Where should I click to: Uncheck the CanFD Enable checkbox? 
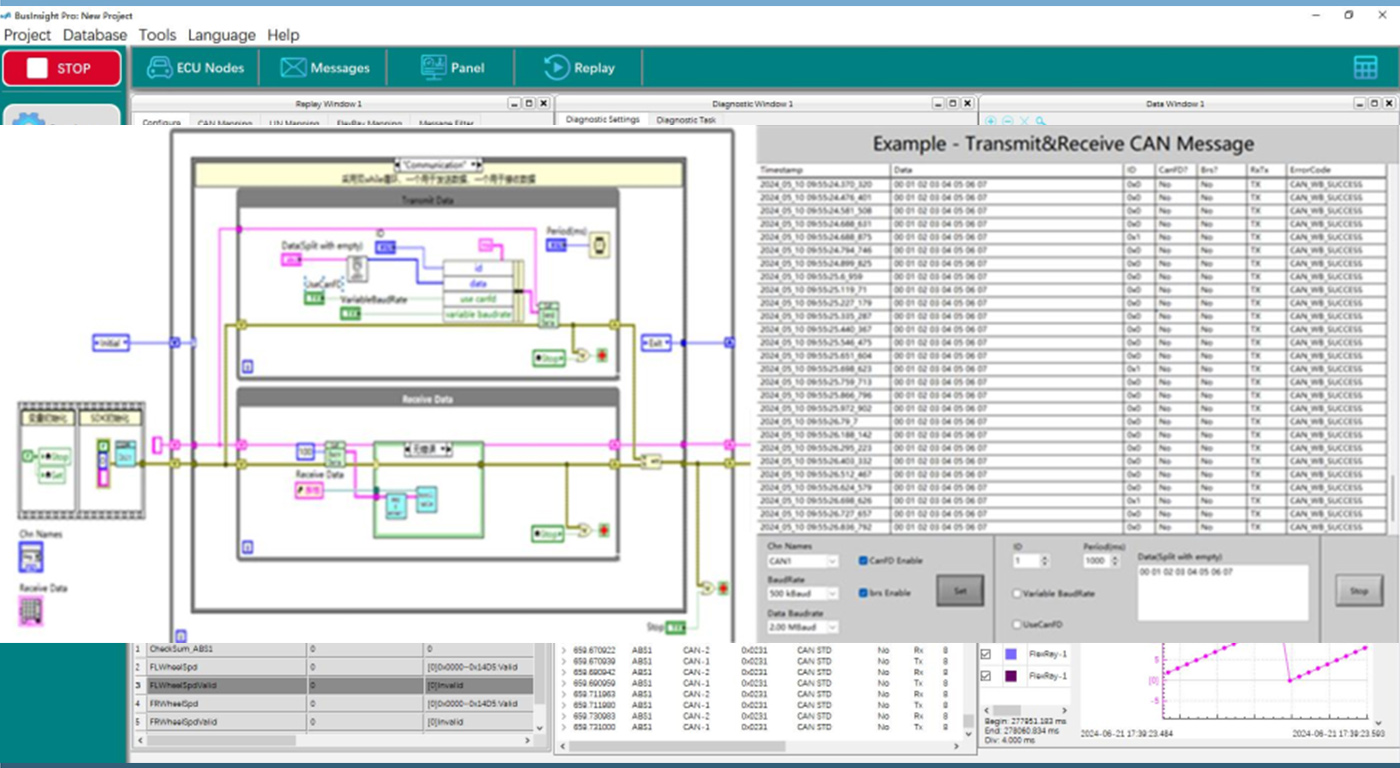(863, 561)
